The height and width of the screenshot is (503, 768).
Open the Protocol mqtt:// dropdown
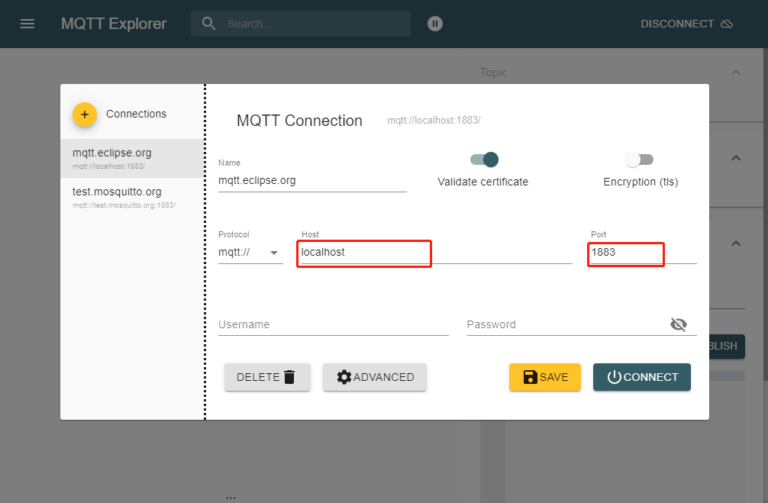[x=250, y=253]
